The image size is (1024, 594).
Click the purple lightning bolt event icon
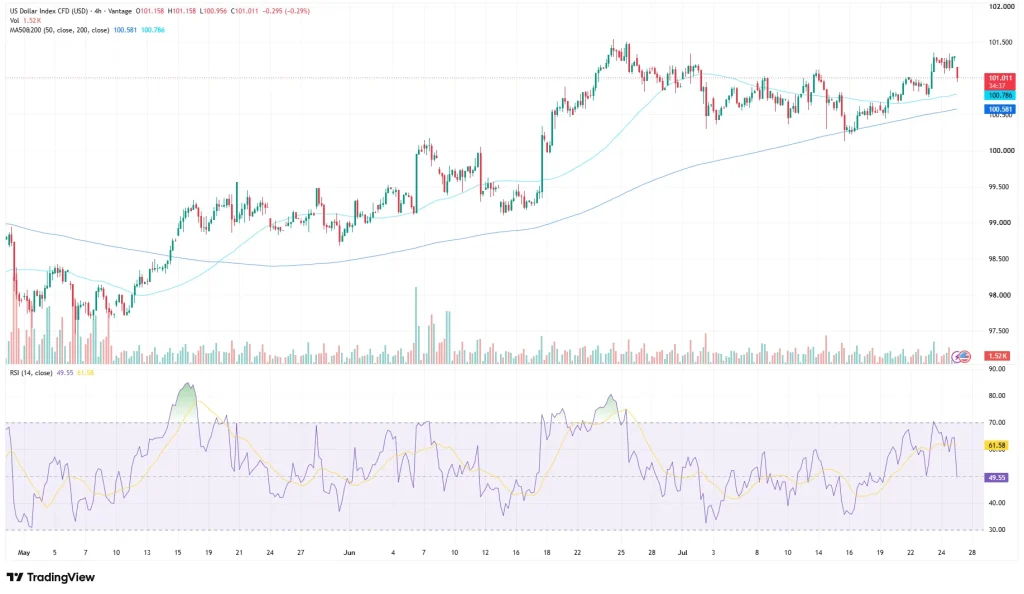pyautogui.click(x=955, y=356)
